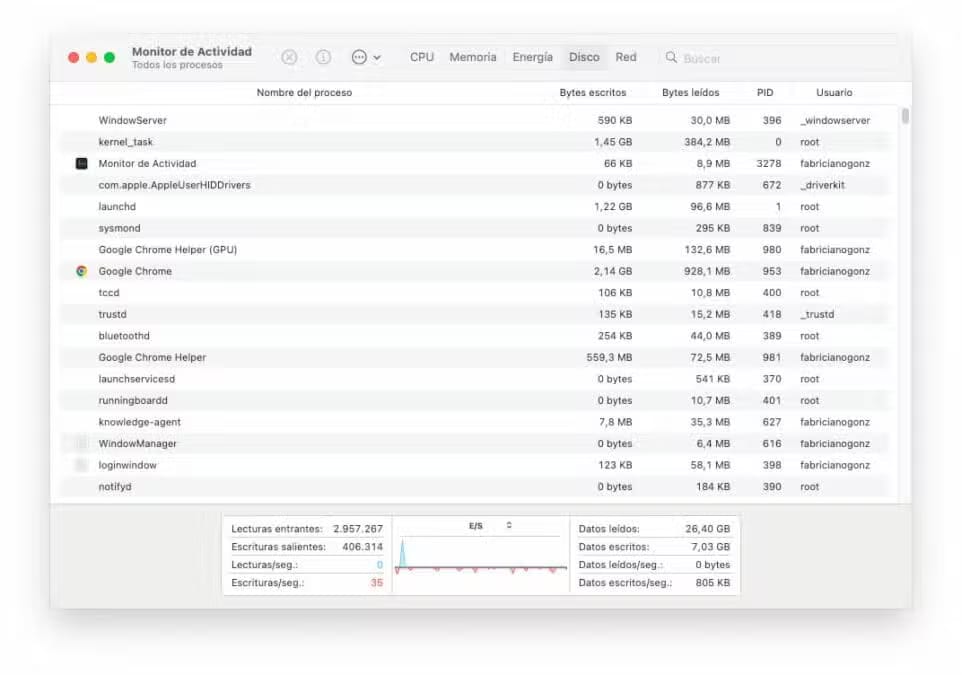Select the knowledge-agent process row
This screenshot has height=675, width=962.
click(x=475, y=422)
